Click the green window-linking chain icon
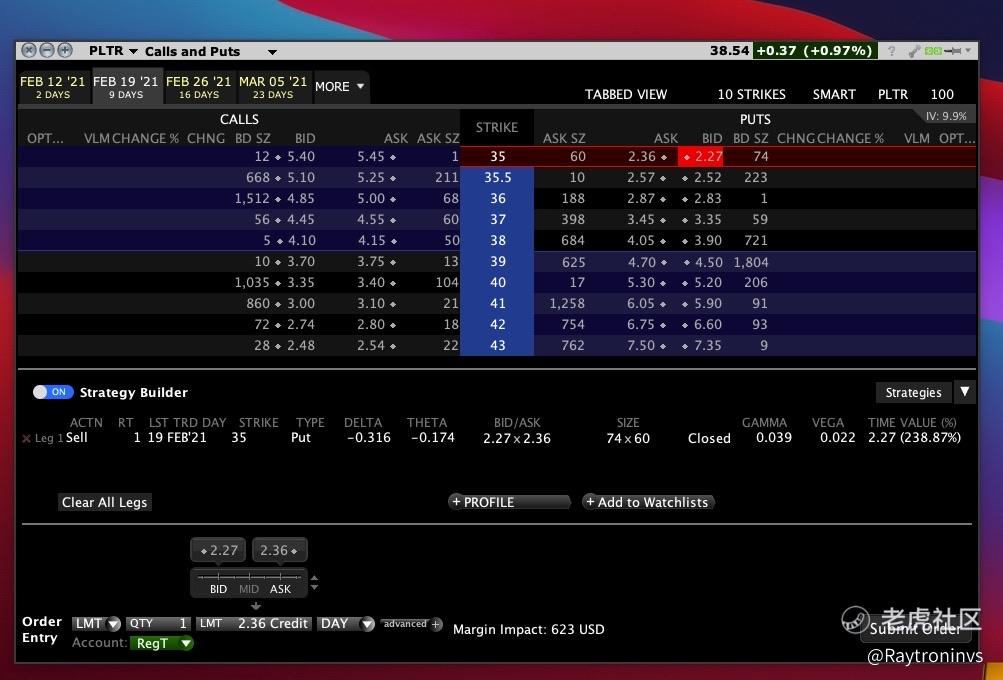The height and width of the screenshot is (680, 1003). [x=933, y=51]
